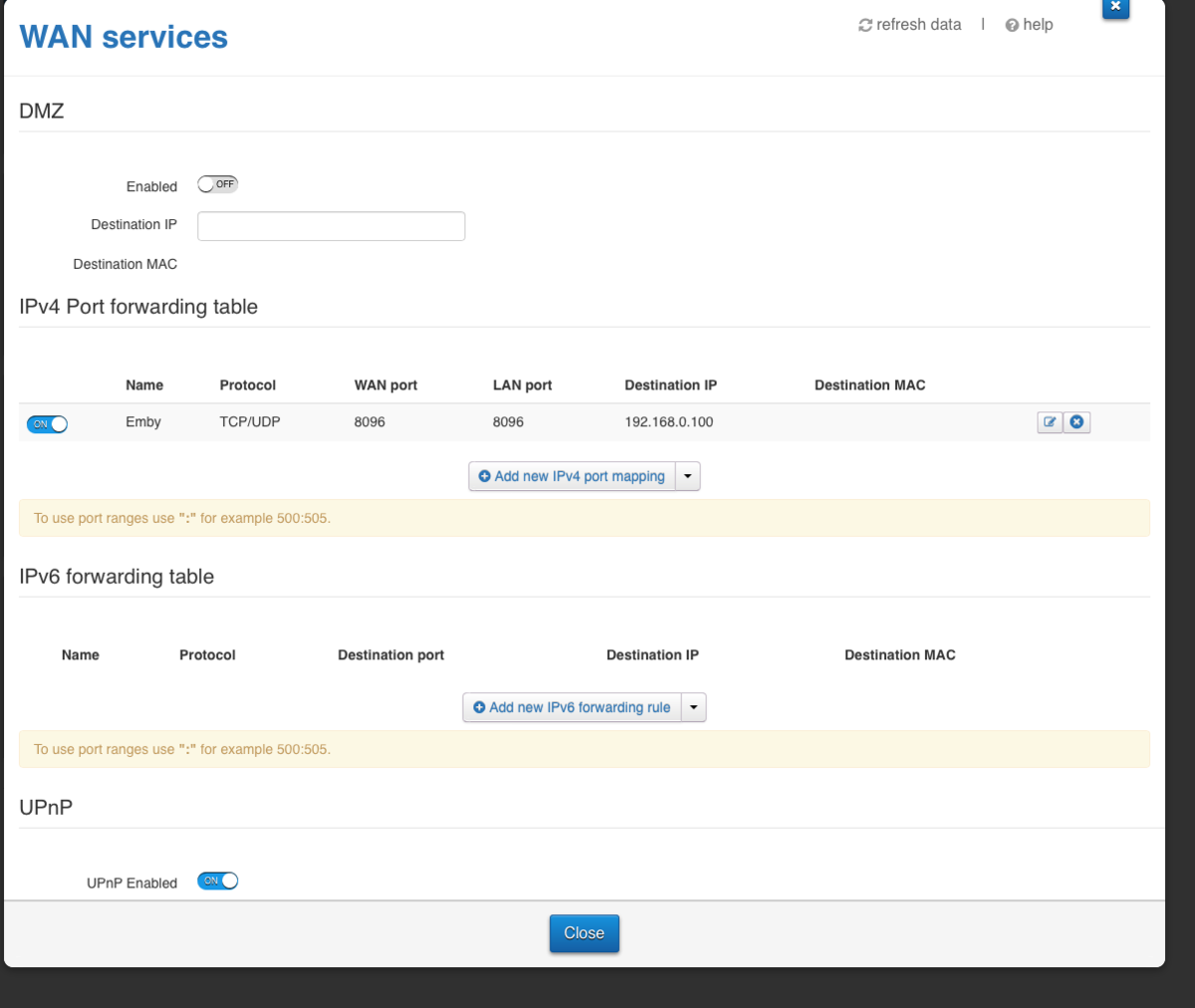This screenshot has height=1008, width=1195.
Task: Click the WAN services title
Action: point(123,37)
